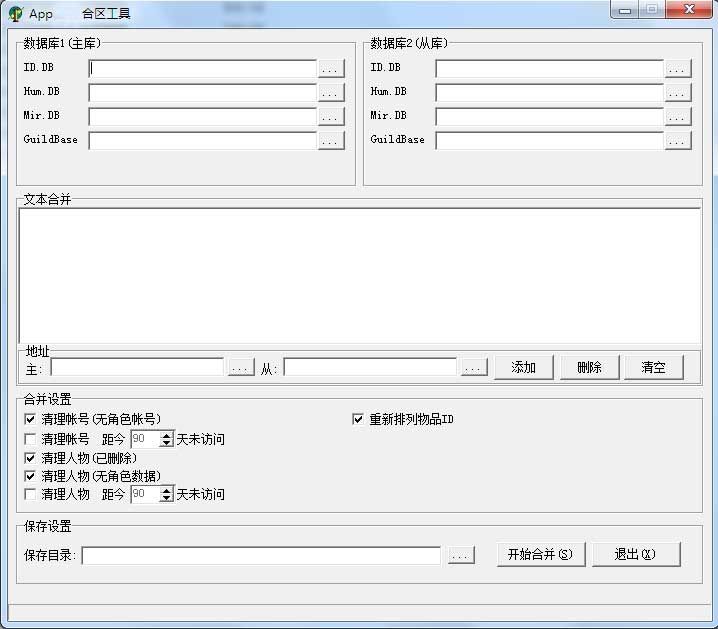Focus the 保存目录 path field
The image size is (718, 629).
[261, 555]
